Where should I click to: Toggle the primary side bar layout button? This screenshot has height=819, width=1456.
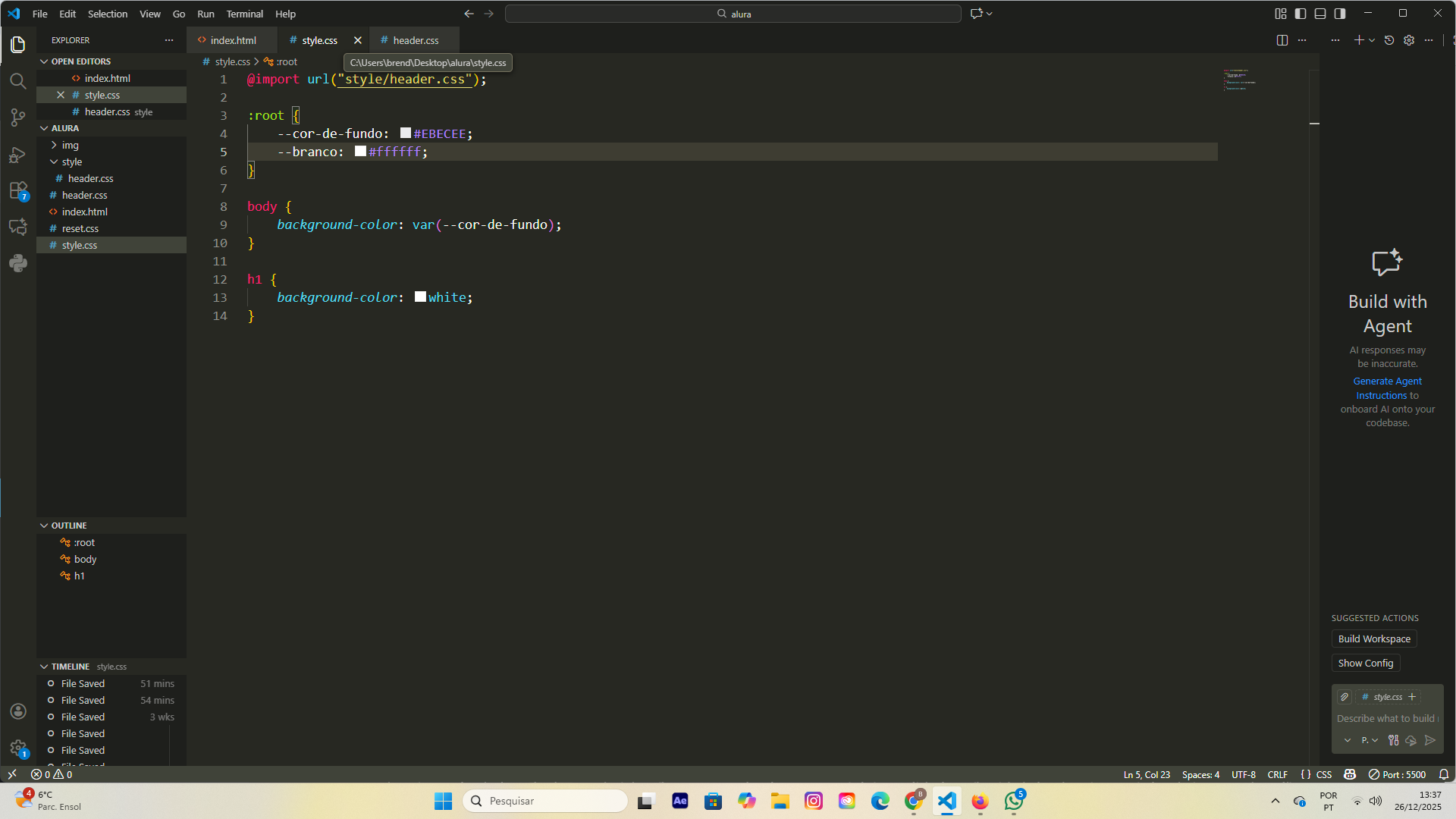click(1301, 14)
